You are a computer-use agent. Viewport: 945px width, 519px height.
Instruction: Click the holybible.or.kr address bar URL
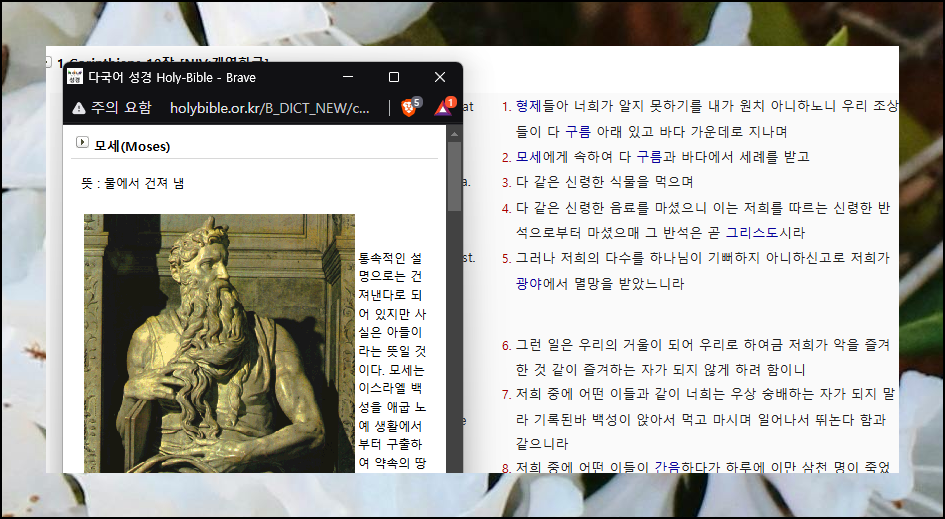(270, 108)
